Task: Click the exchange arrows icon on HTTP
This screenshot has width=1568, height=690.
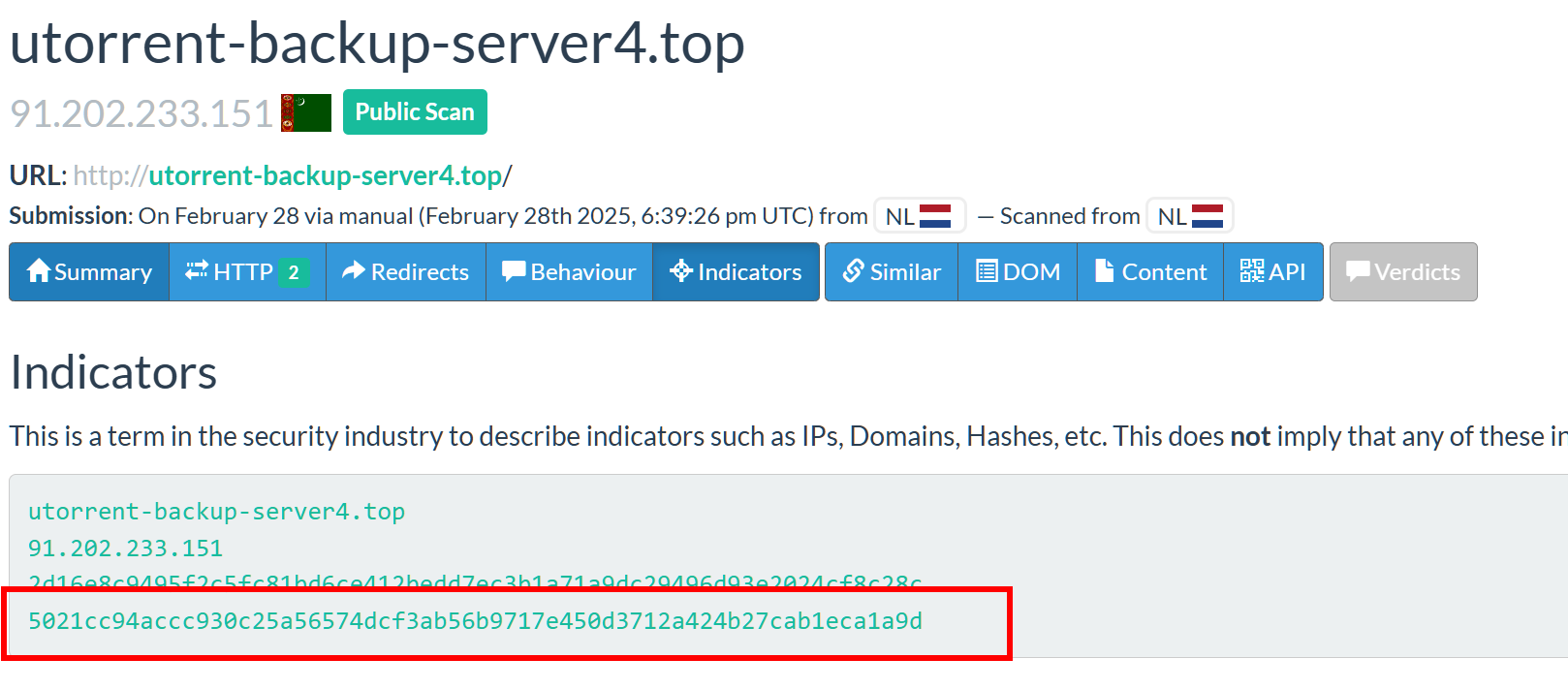Action: pos(197,270)
